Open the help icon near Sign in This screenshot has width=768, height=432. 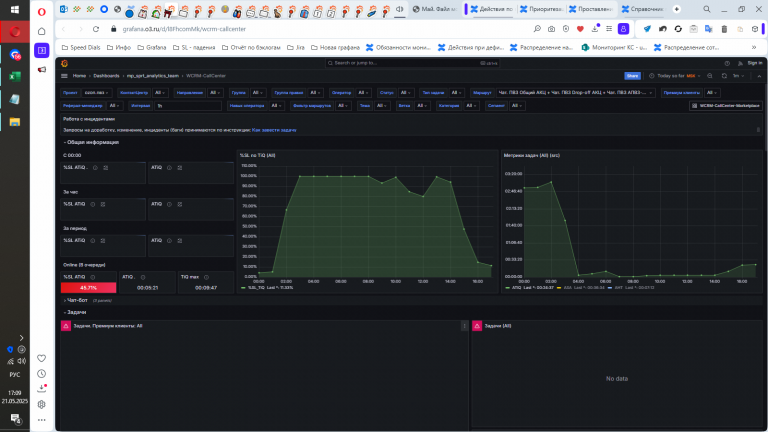(727, 63)
